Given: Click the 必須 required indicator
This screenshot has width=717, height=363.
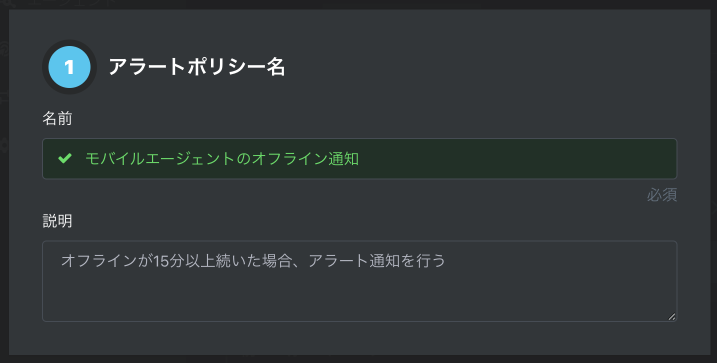Looking at the screenshot, I should [x=662, y=195].
